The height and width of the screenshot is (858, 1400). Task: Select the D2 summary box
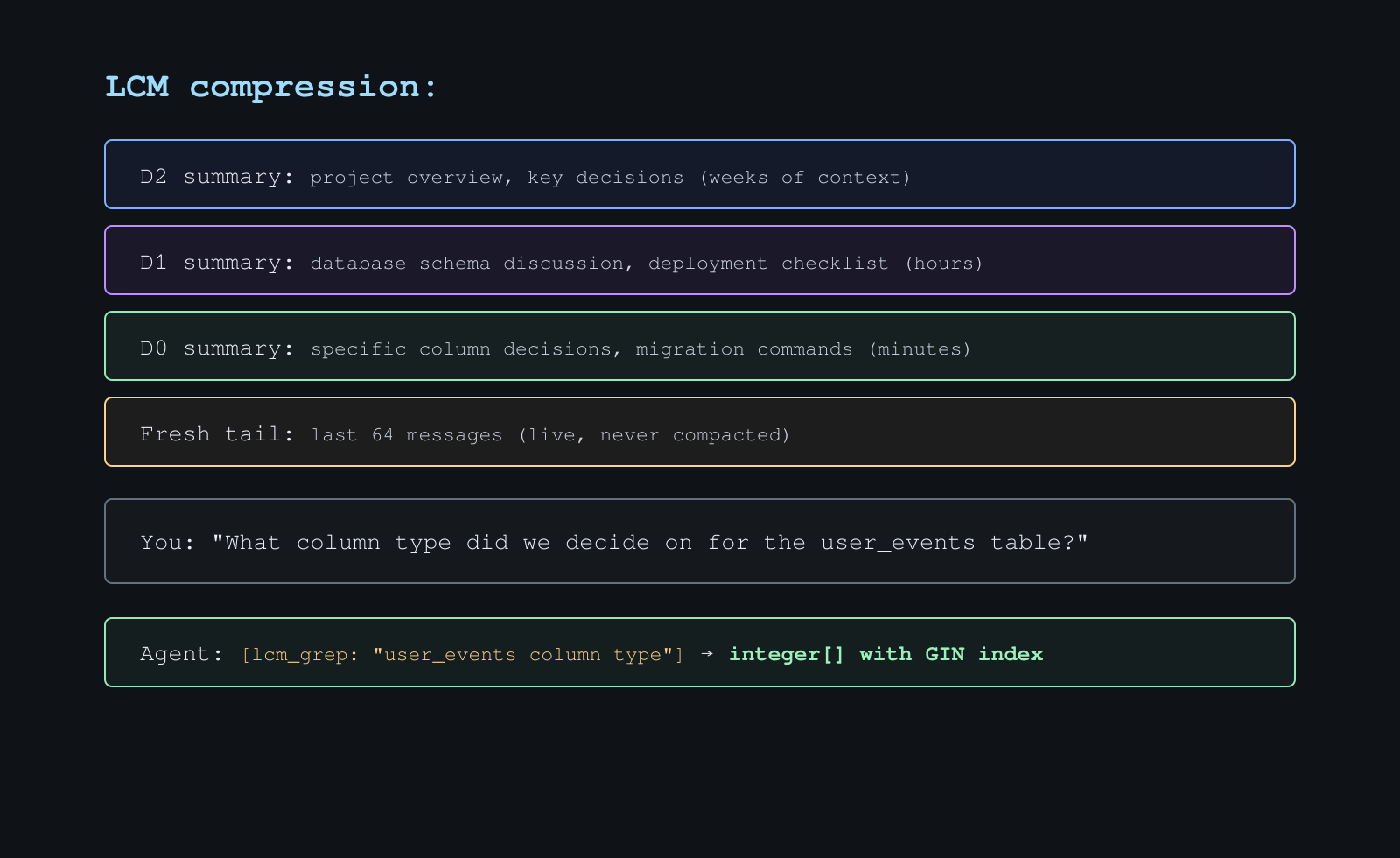700,174
